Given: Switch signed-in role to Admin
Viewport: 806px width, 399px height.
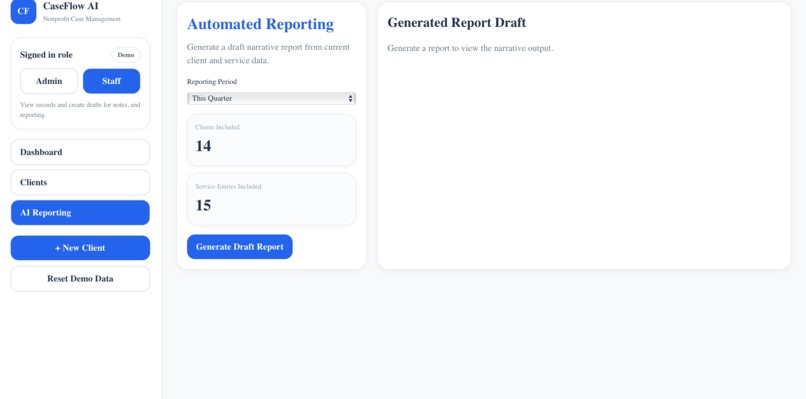Looking at the screenshot, I should (49, 81).
